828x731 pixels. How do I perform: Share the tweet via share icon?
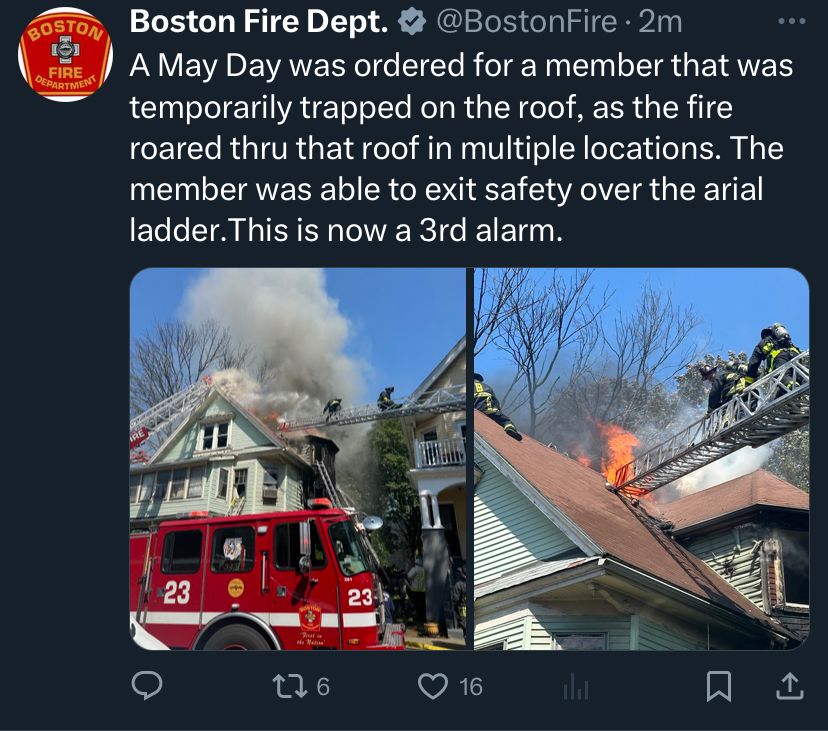click(789, 686)
